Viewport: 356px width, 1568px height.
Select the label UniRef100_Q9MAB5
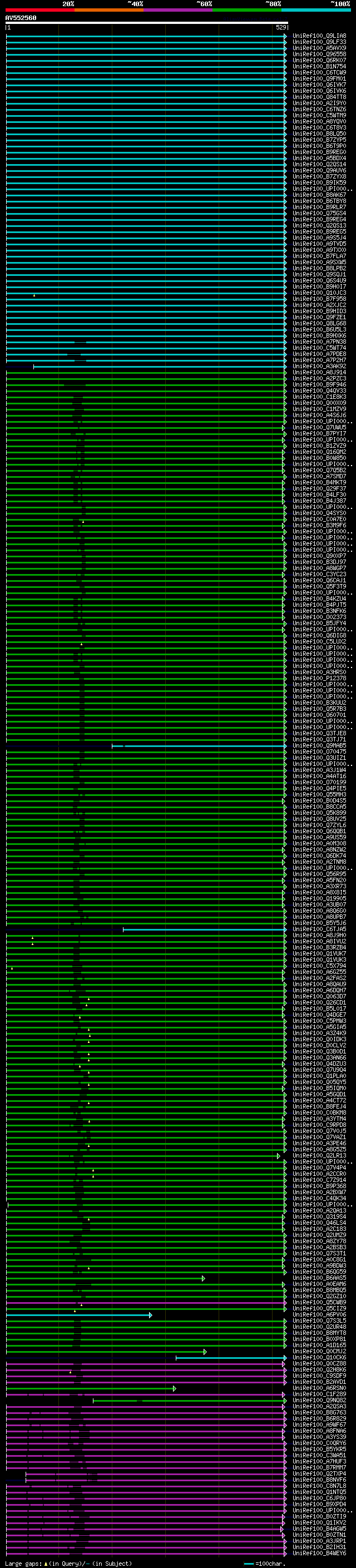[x=319, y=746]
